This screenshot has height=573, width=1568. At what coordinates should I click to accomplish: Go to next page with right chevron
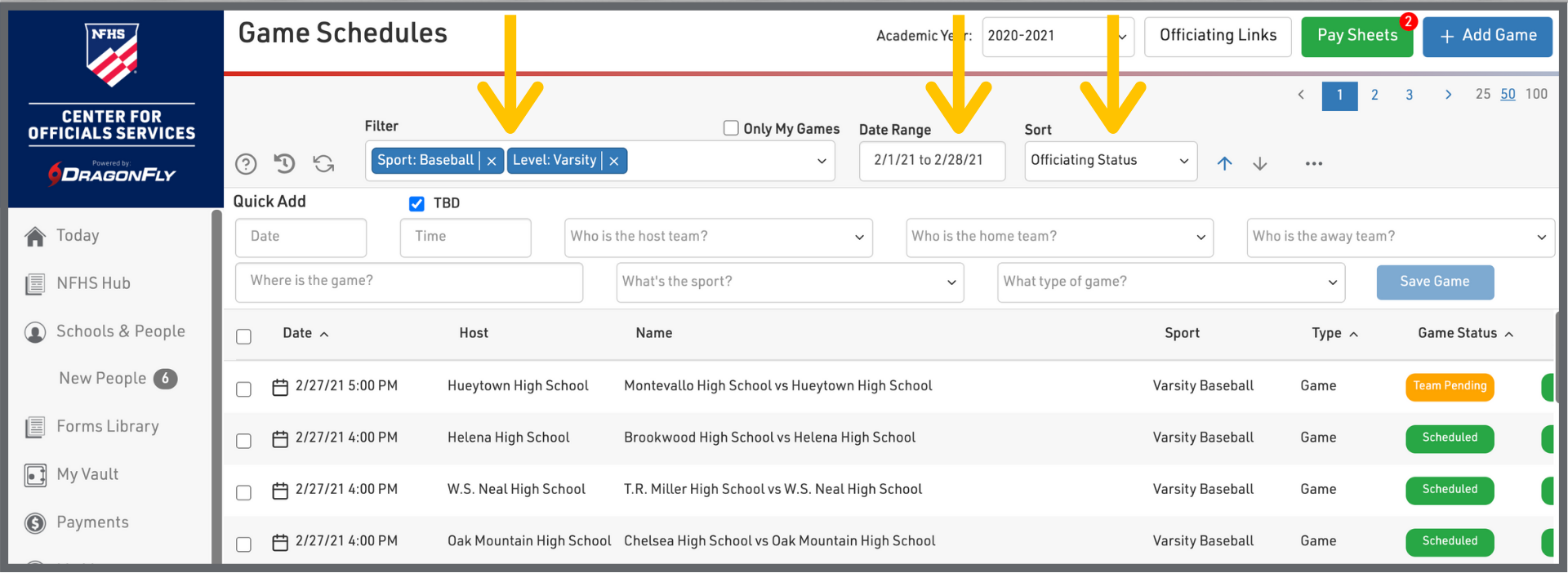click(x=1448, y=95)
